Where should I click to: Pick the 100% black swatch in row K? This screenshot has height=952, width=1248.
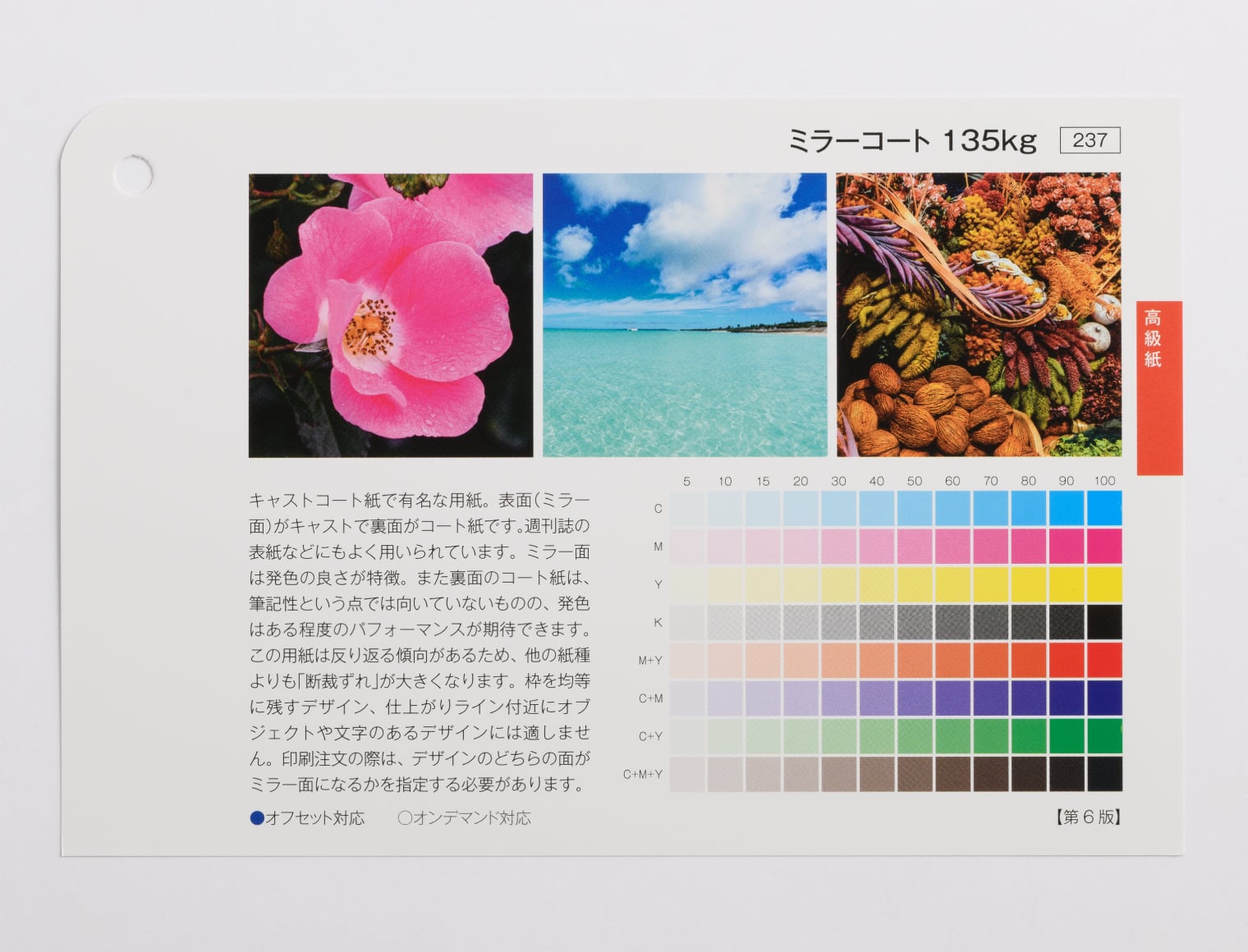pos(1104,622)
